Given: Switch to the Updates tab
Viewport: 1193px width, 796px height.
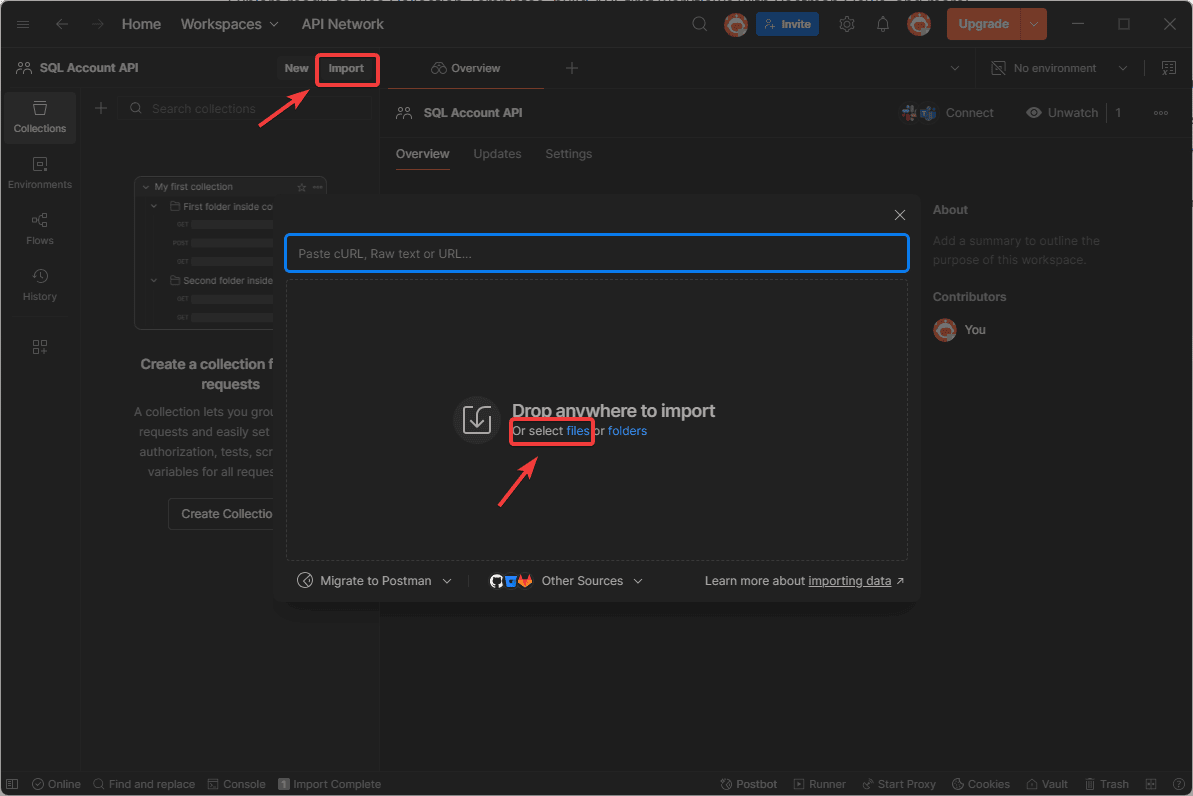Looking at the screenshot, I should click(497, 154).
